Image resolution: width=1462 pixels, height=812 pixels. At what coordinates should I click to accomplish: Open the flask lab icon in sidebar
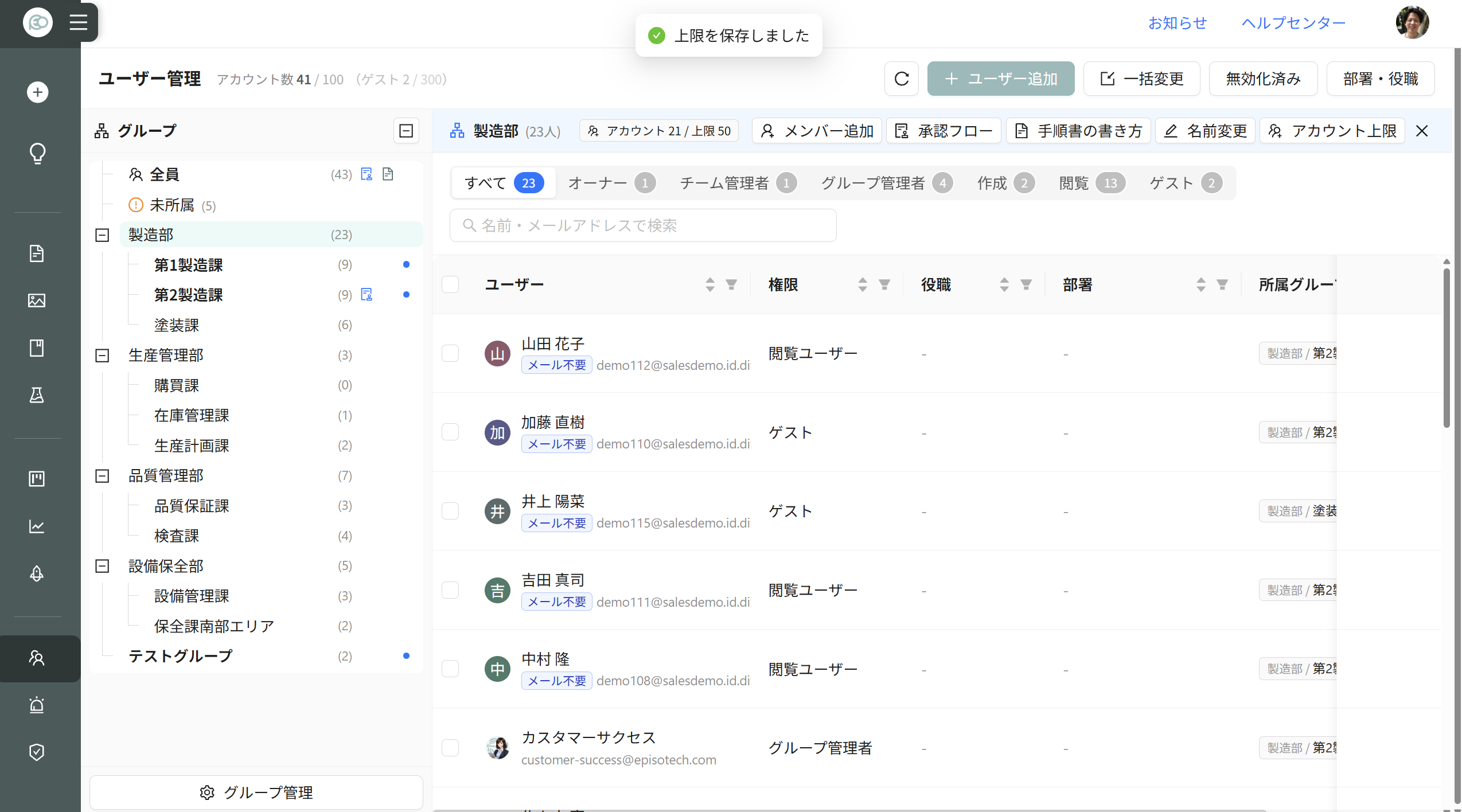click(37, 395)
